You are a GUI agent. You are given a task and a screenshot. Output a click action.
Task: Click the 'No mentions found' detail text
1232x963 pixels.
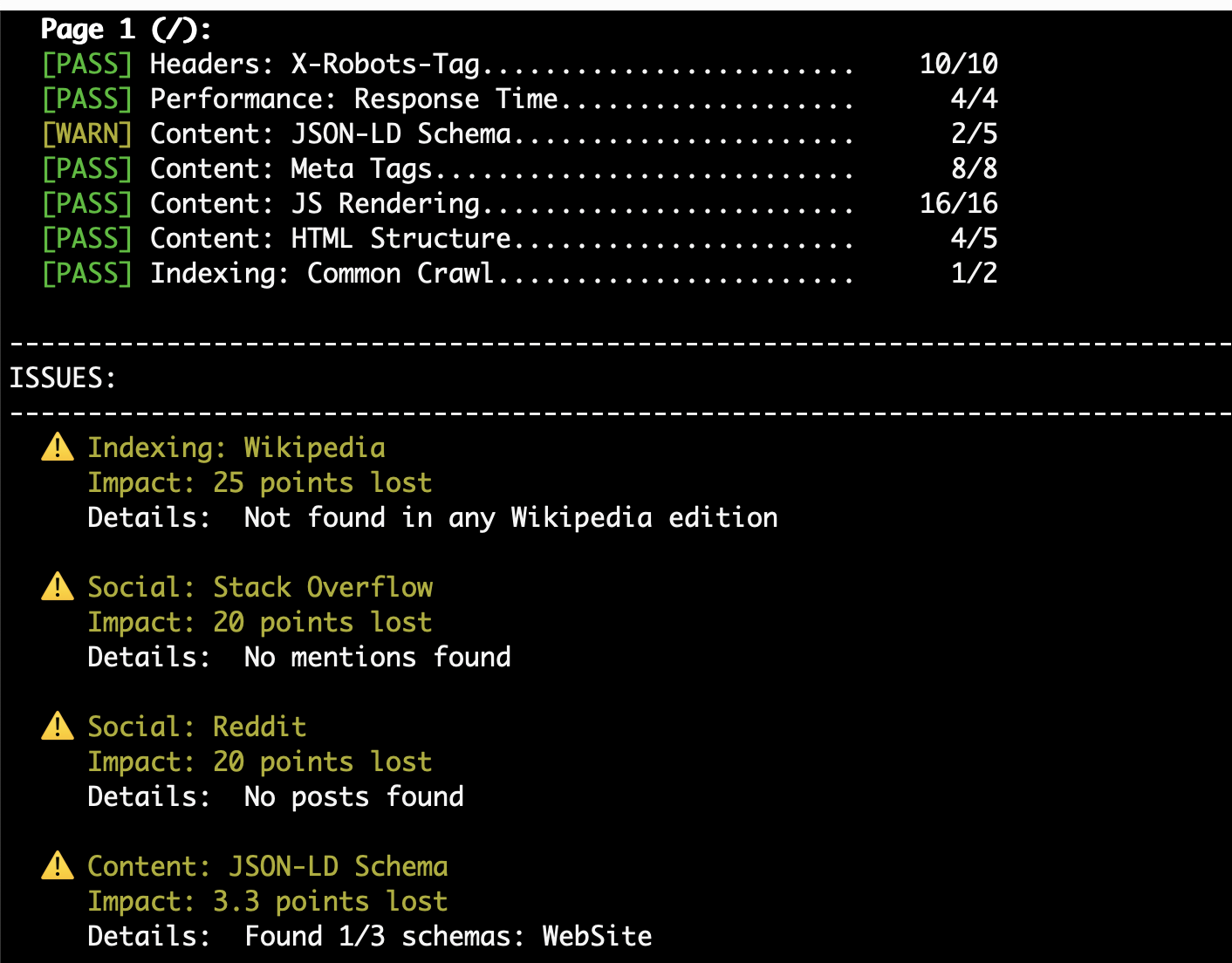click(x=378, y=657)
